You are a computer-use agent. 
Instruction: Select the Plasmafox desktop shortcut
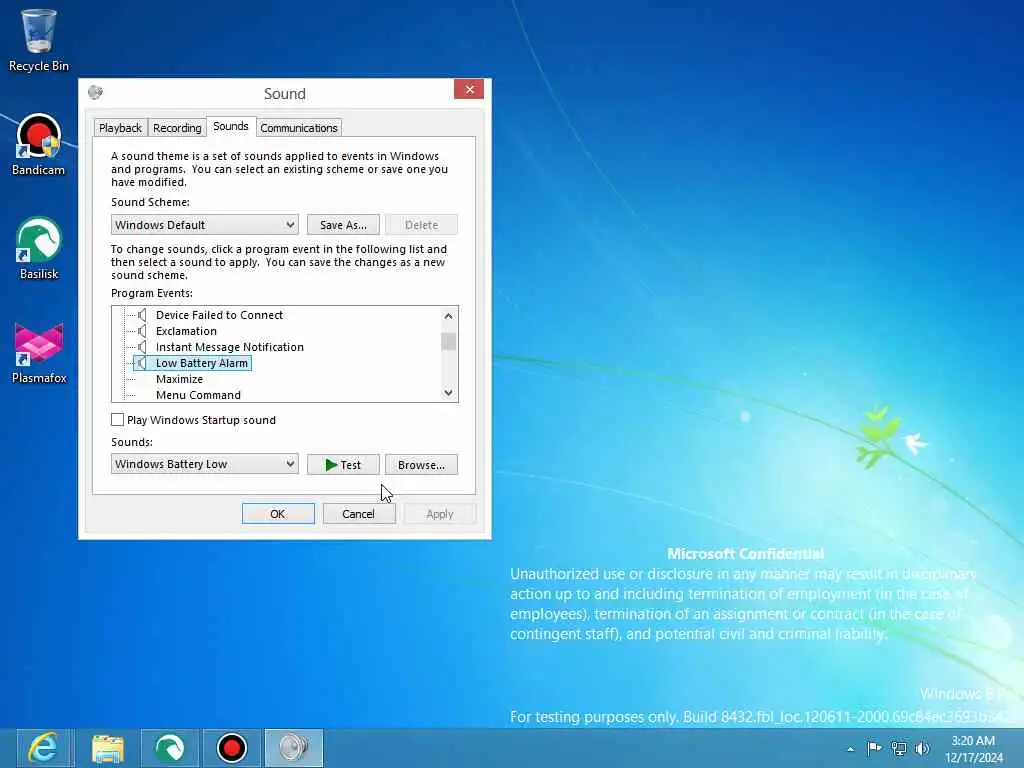pos(39,353)
